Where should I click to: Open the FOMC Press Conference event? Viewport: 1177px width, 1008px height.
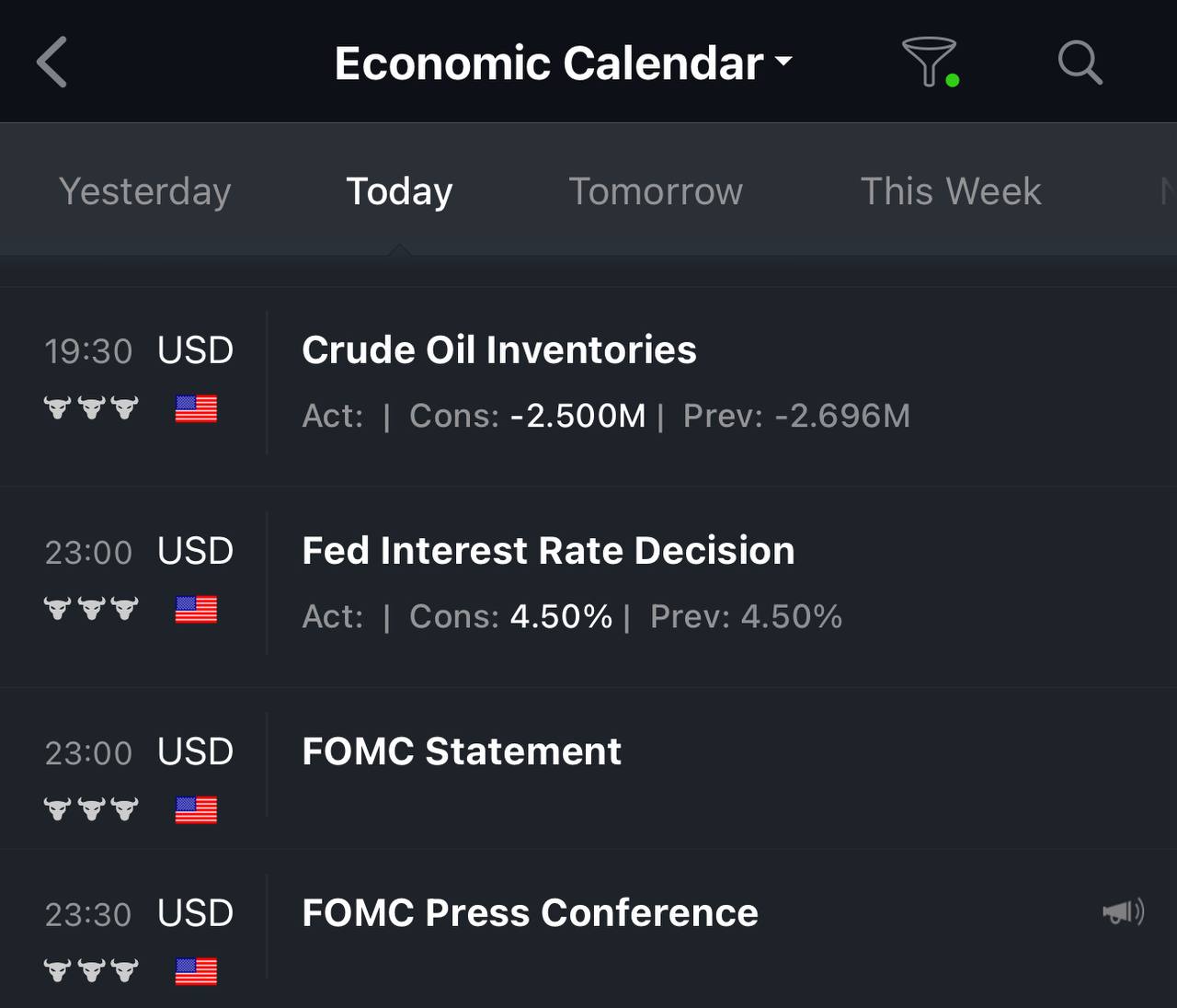[588, 929]
